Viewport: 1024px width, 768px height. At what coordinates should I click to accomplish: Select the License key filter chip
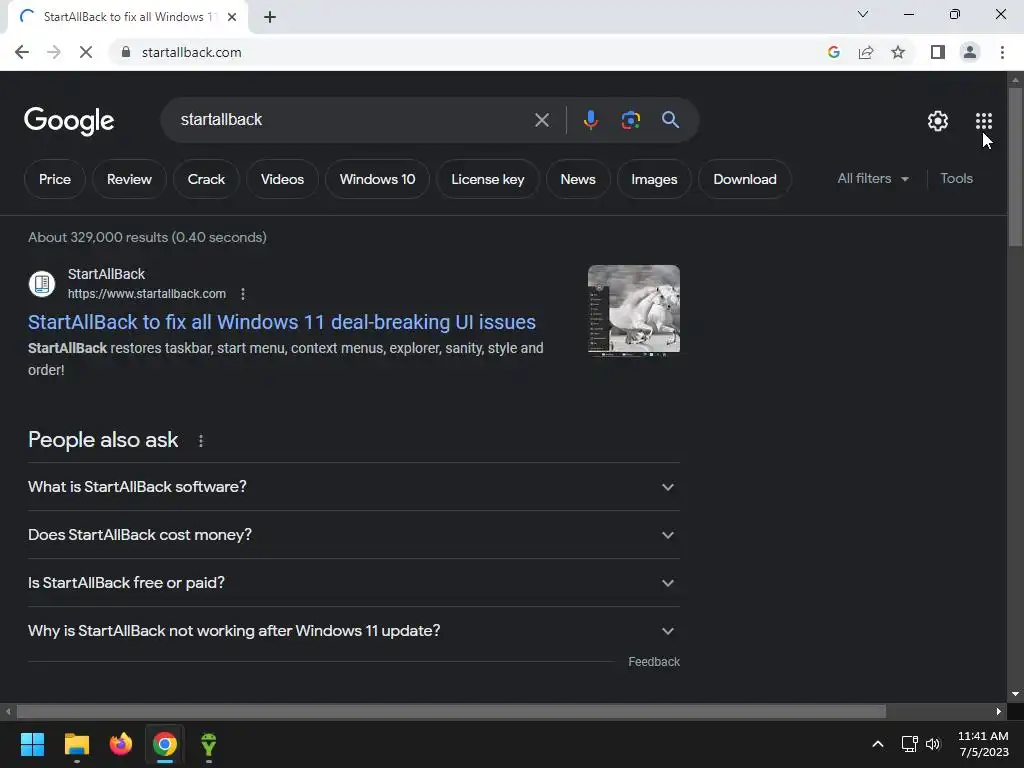[x=488, y=179]
